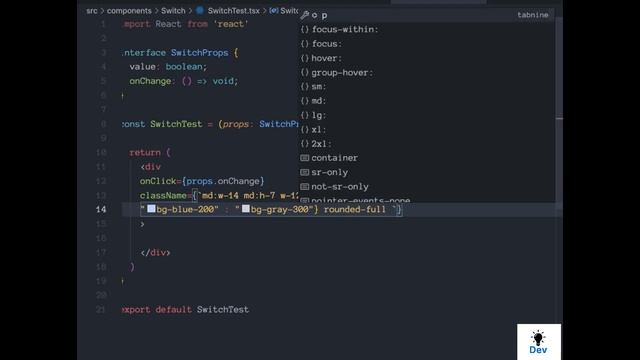Click the symbol icon in breadcrumb

(x=274, y=11)
